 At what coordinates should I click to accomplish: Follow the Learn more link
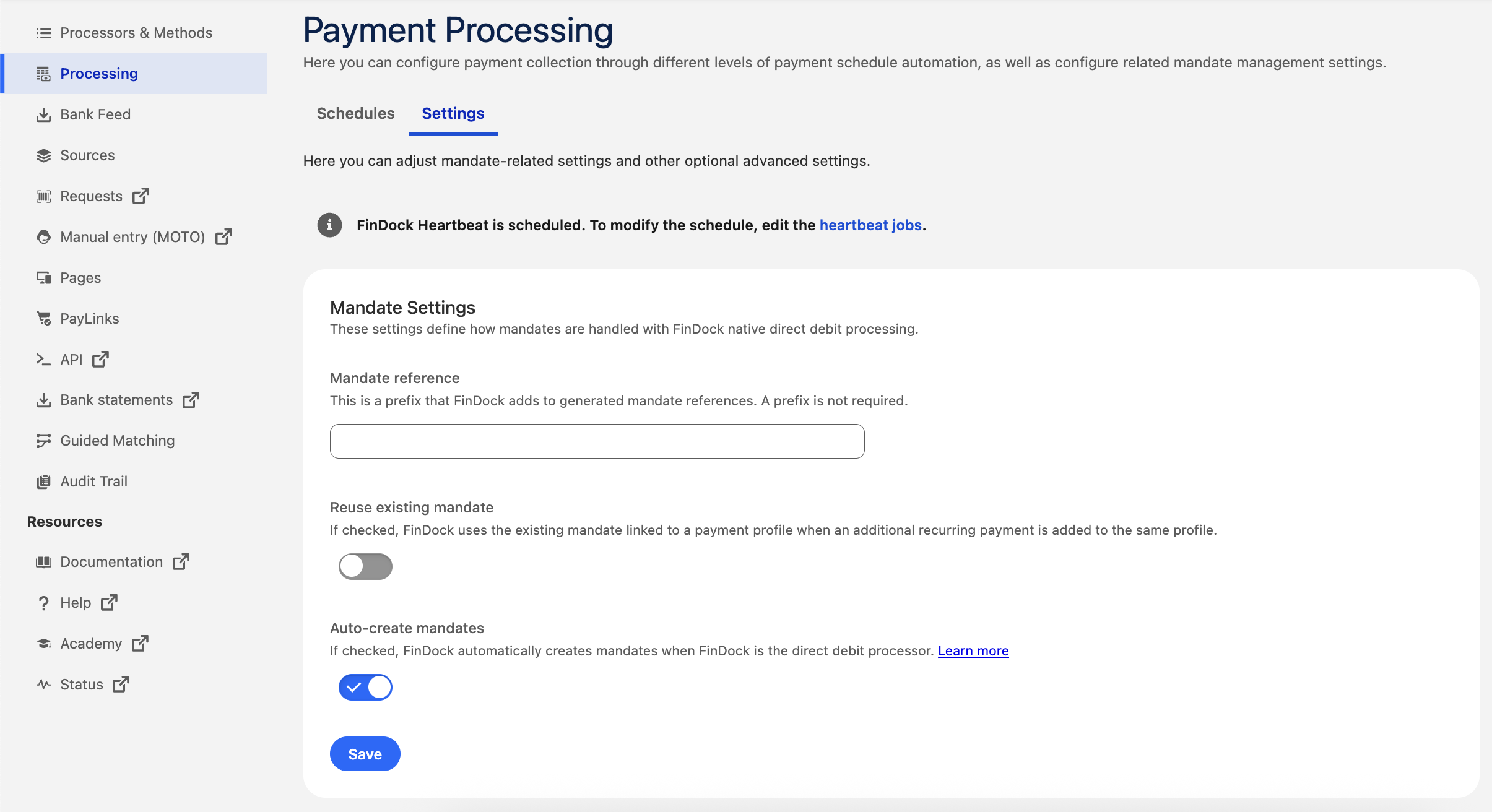(x=973, y=651)
